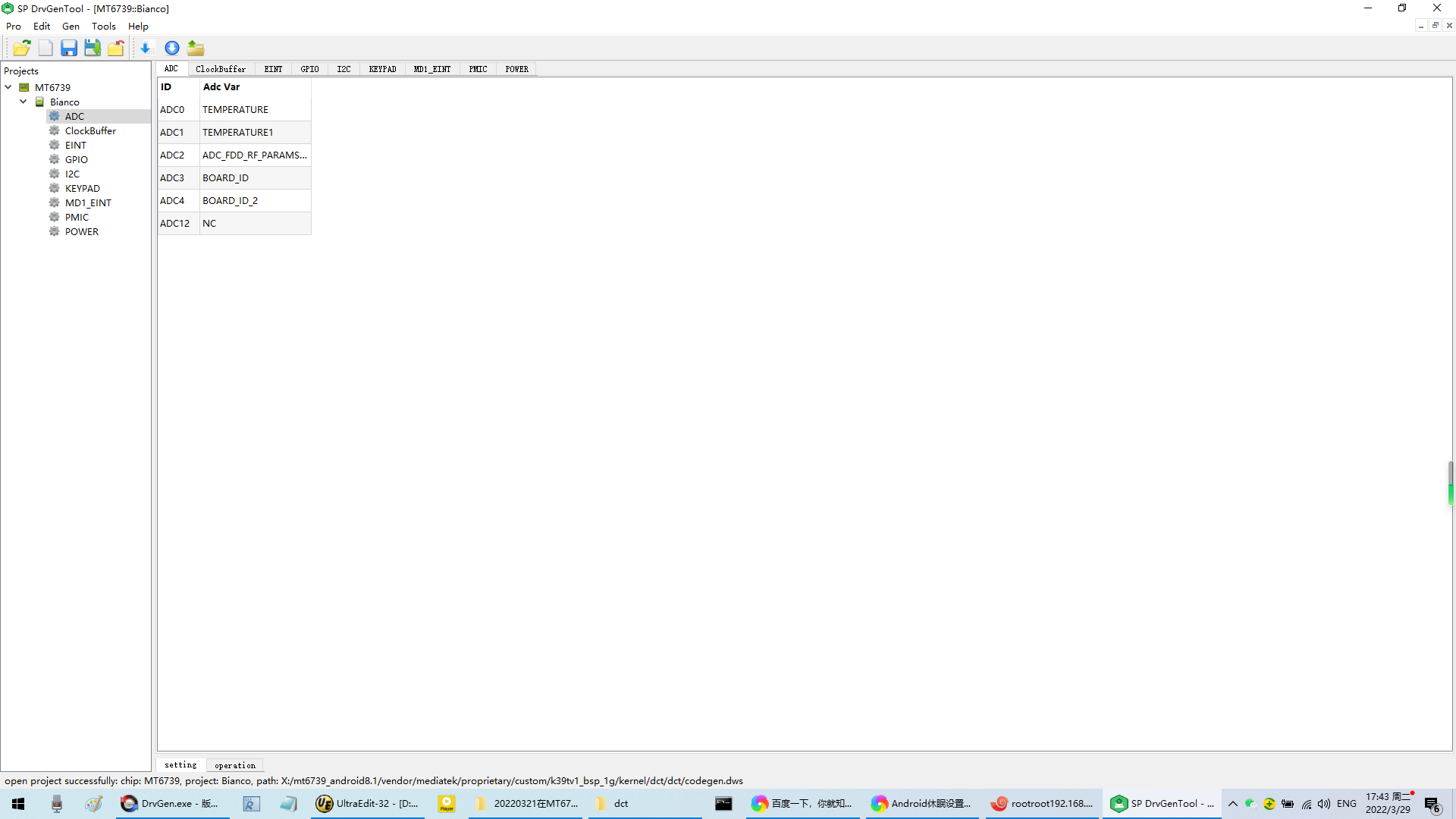The width and height of the screenshot is (1456, 819).
Task: Collapse the MT6739 tree node
Action: 8,87
